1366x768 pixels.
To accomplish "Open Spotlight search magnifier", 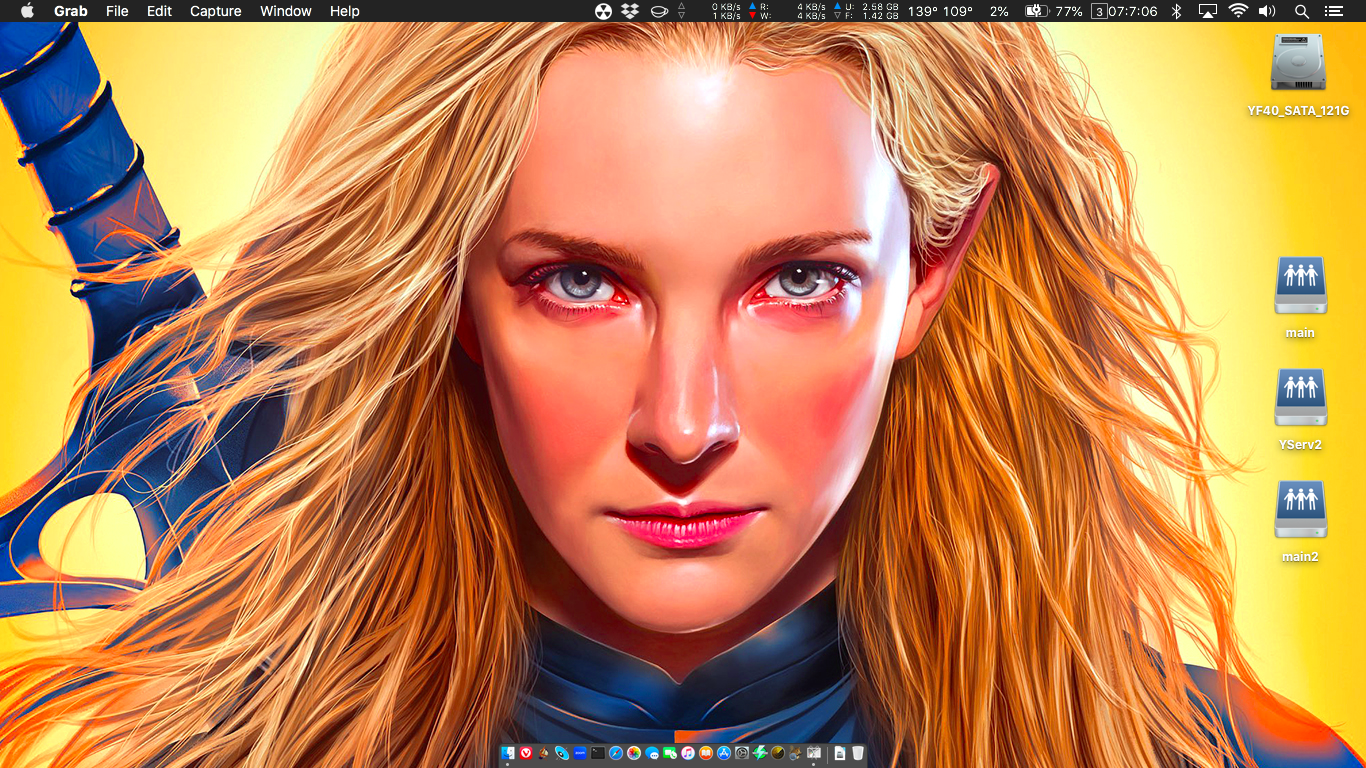I will pos(1301,11).
